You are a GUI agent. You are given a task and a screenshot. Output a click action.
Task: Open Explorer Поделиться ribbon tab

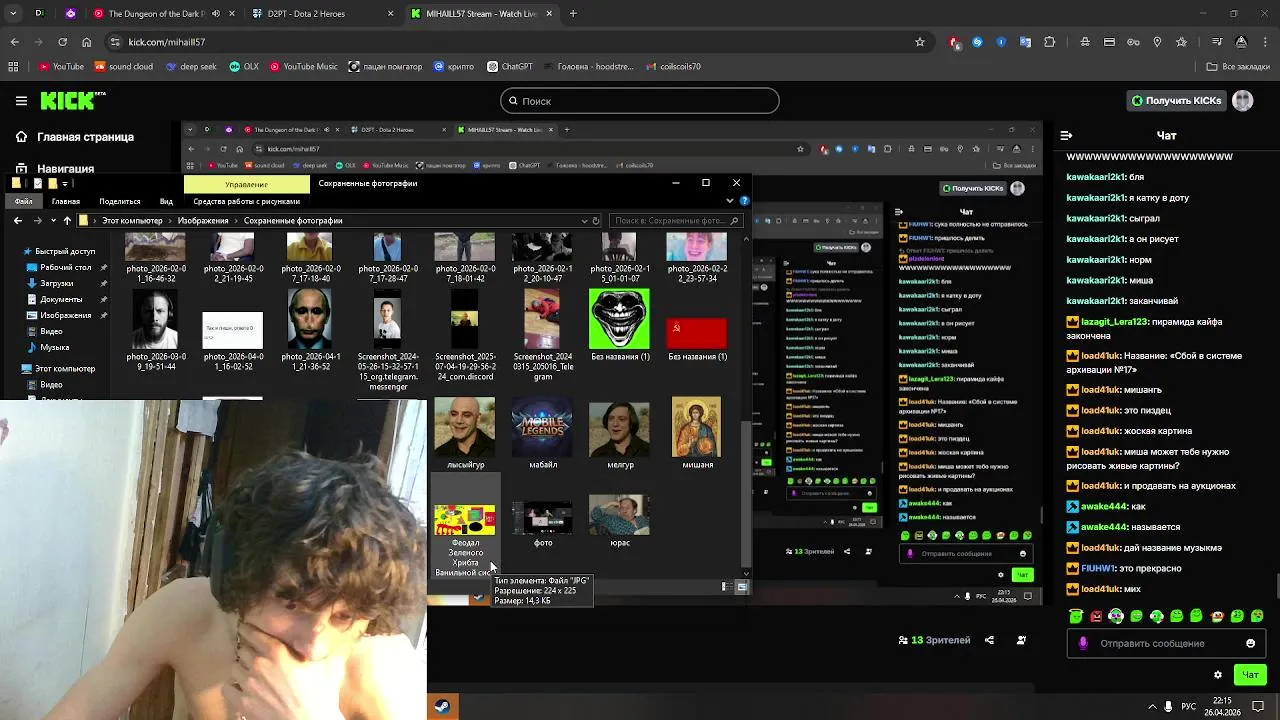pyautogui.click(x=120, y=201)
